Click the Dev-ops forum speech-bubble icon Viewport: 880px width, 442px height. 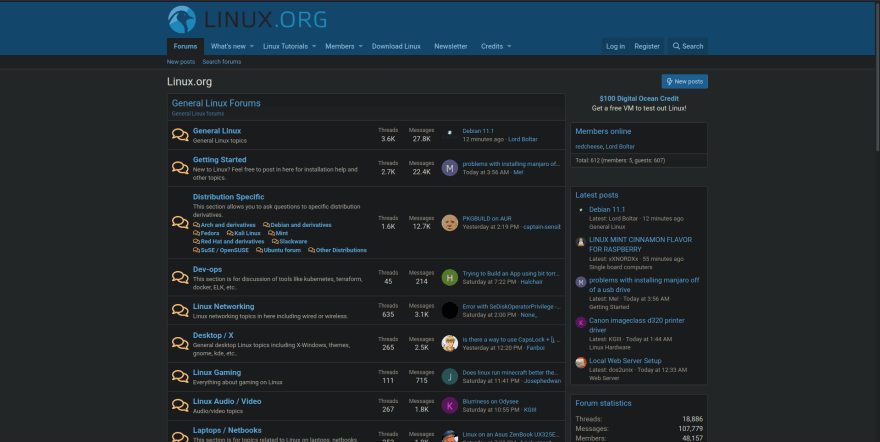[180, 277]
